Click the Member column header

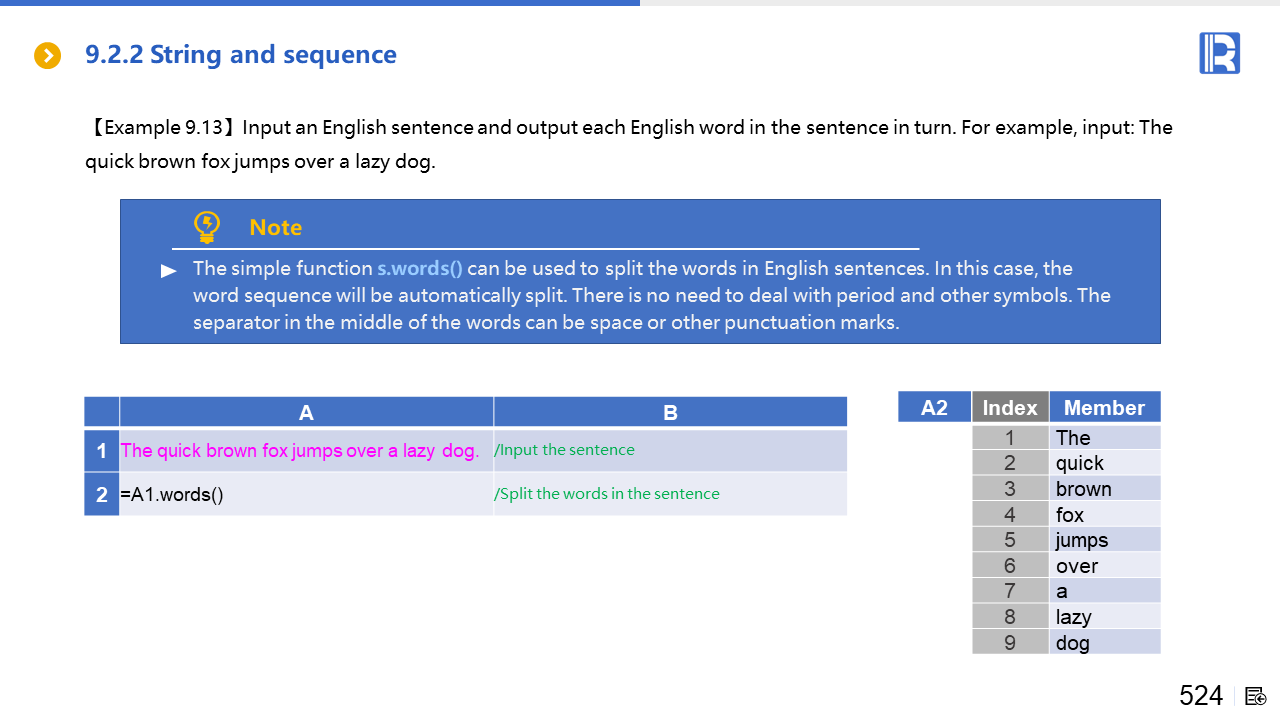point(1104,407)
